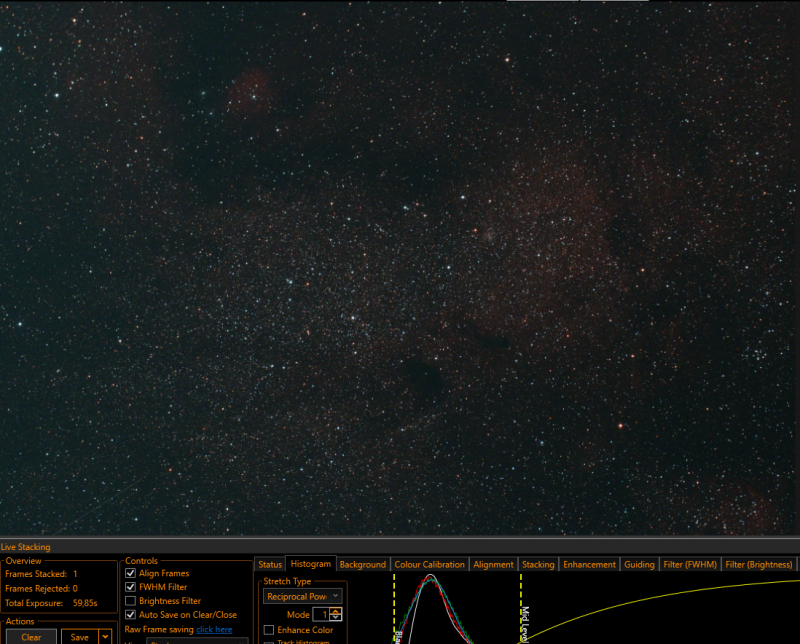
Task: Click the 'Total Exposure: 59,85s' value
Action: pos(85,603)
